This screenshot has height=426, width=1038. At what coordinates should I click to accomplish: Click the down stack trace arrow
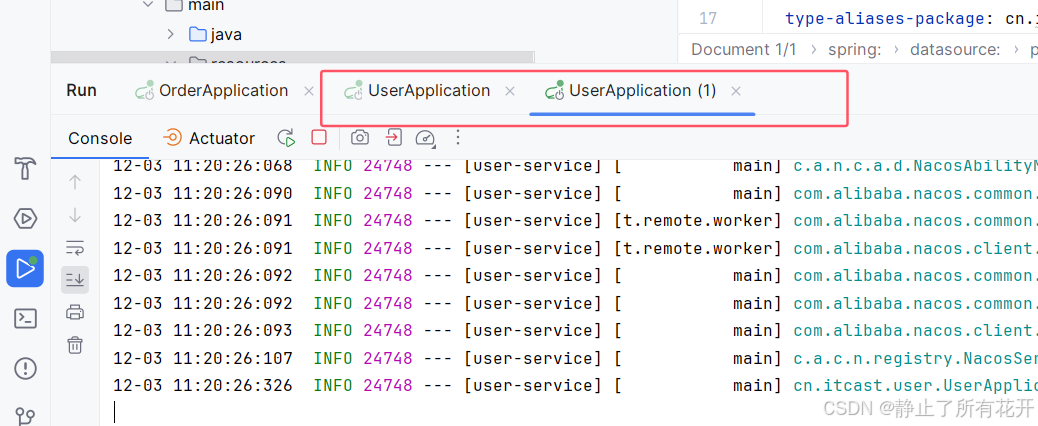(x=75, y=215)
